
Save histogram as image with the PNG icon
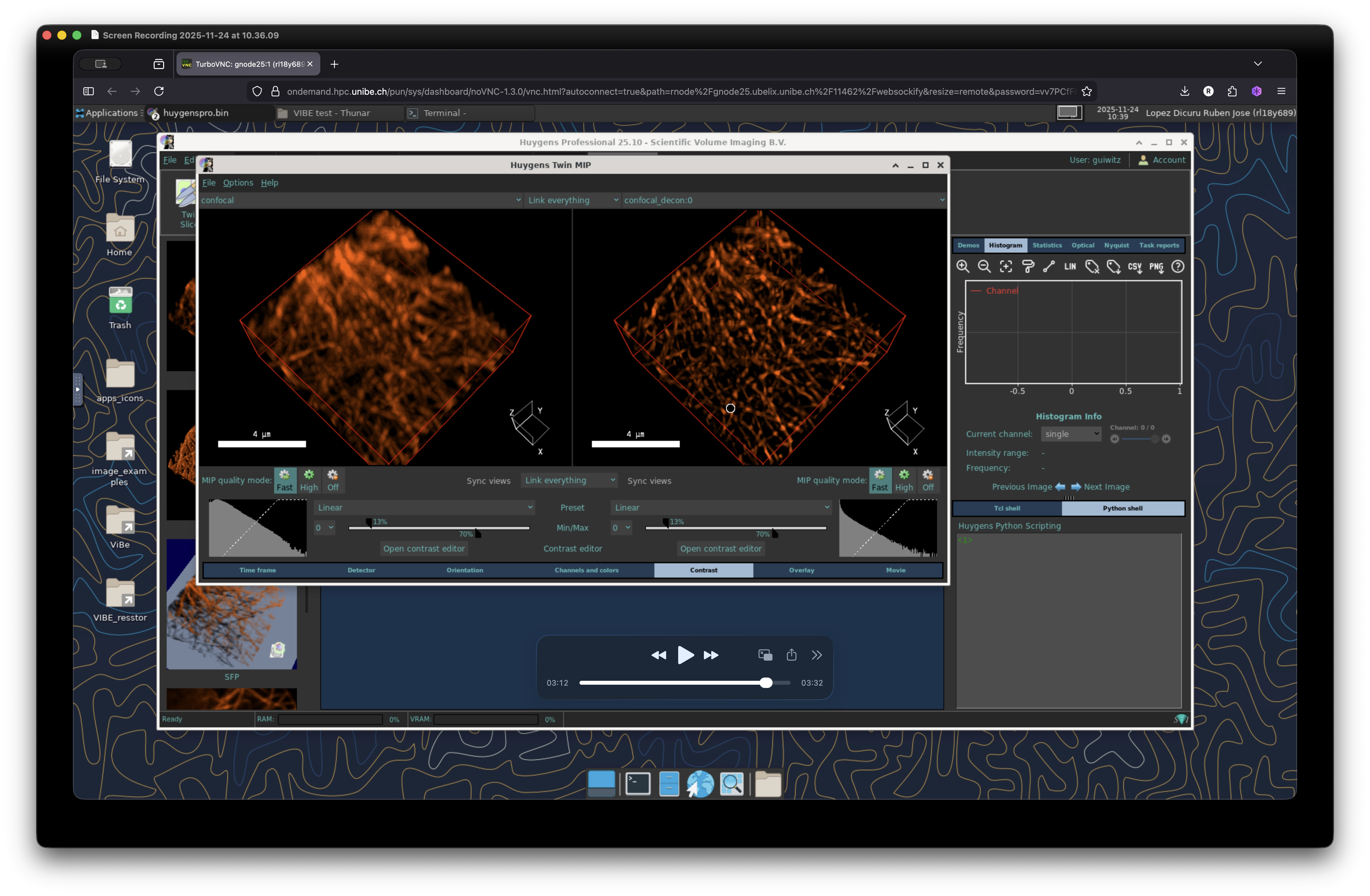1156,266
